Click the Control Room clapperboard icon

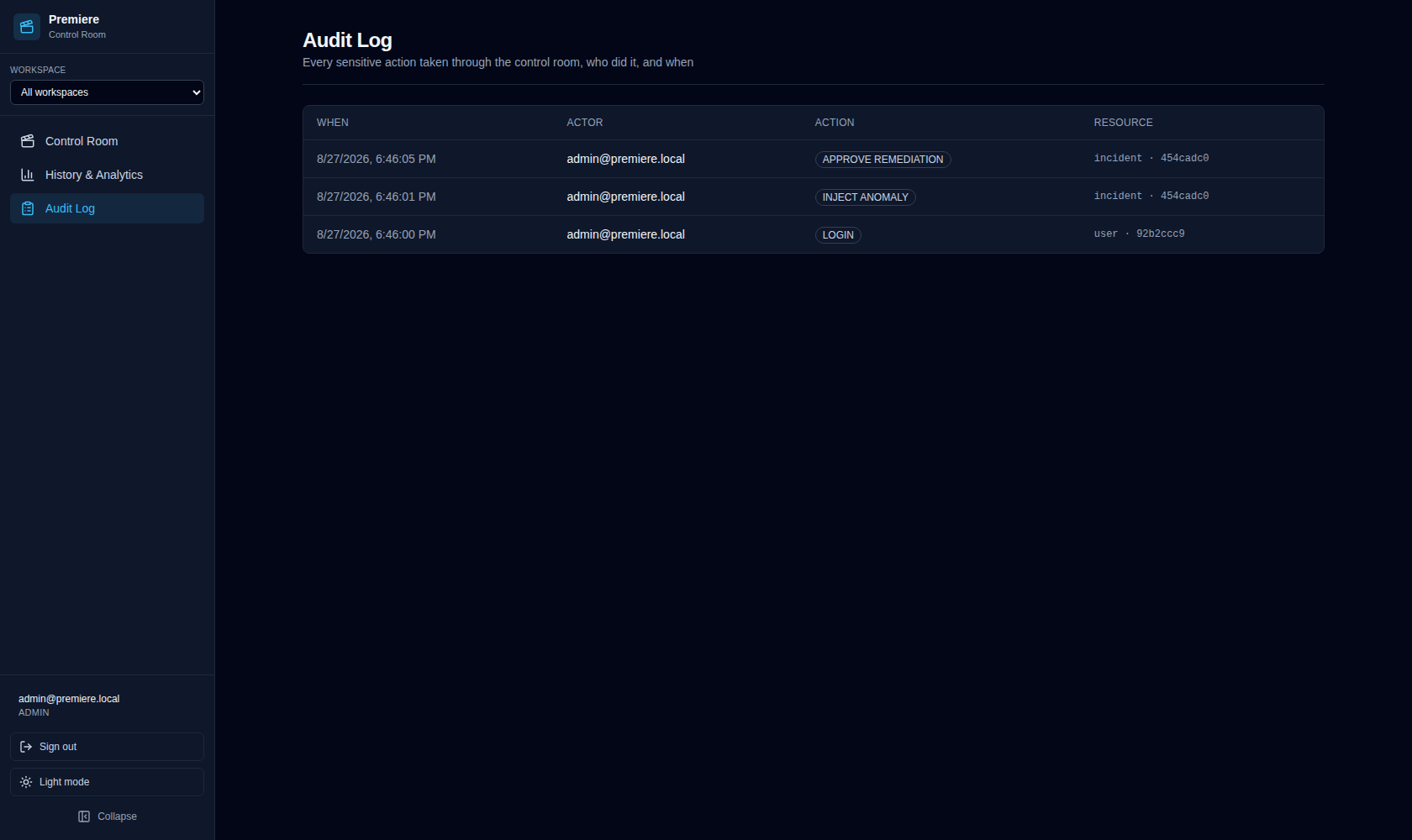tap(28, 141)
